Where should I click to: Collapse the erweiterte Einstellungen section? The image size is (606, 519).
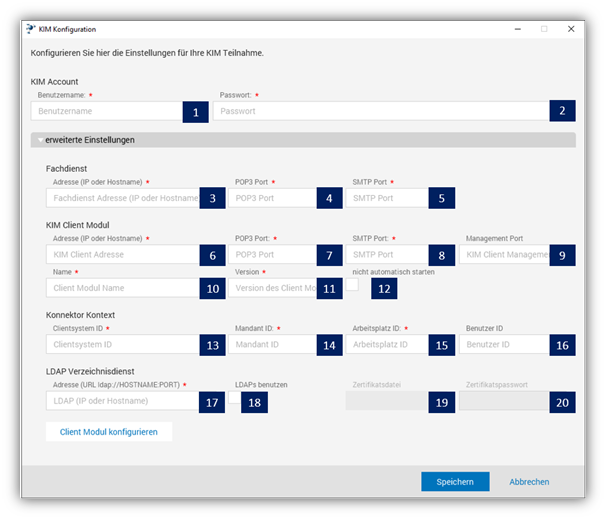click(39, 141)
